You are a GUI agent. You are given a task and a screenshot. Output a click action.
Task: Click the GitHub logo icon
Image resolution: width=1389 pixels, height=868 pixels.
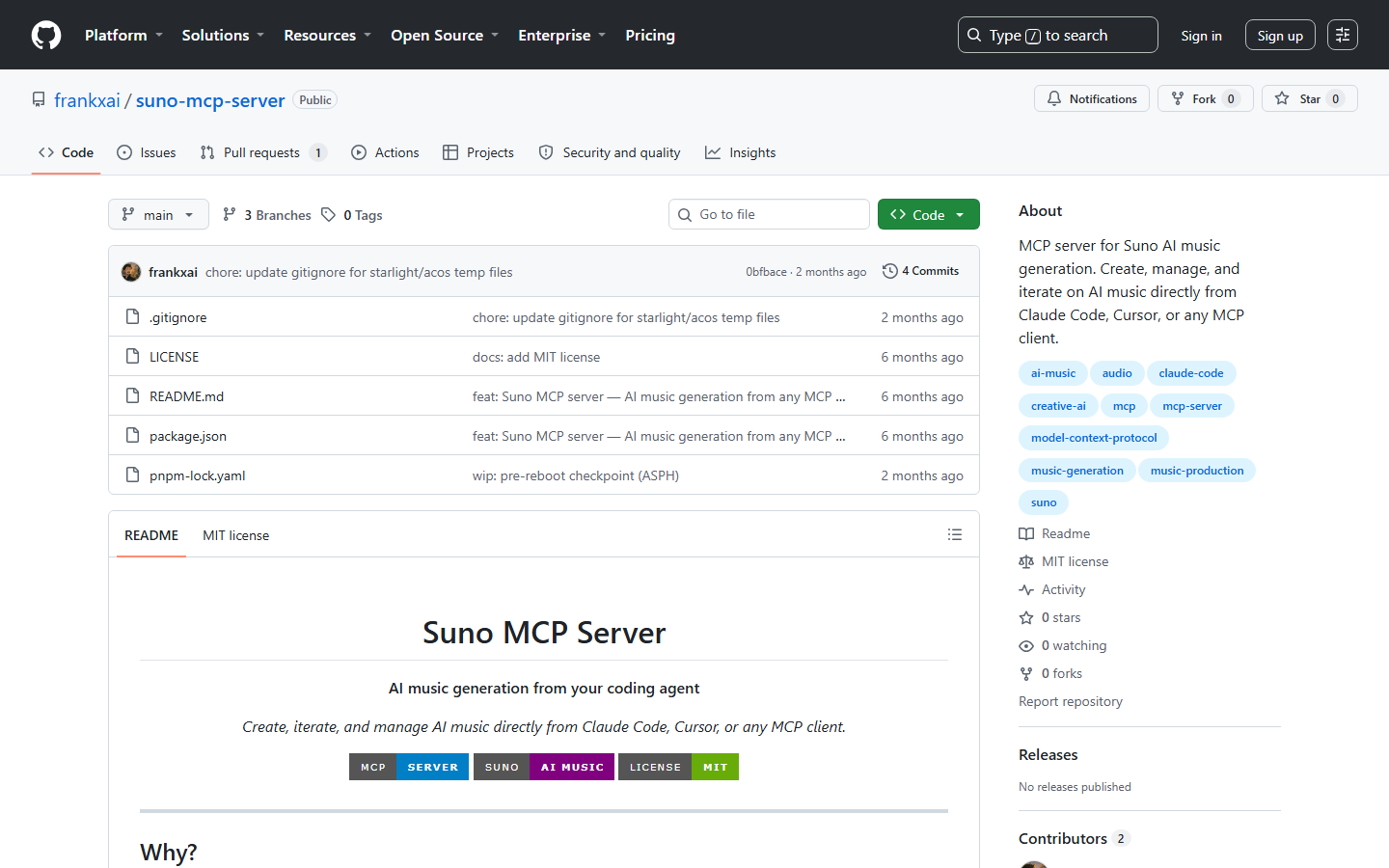coord(46,35)
